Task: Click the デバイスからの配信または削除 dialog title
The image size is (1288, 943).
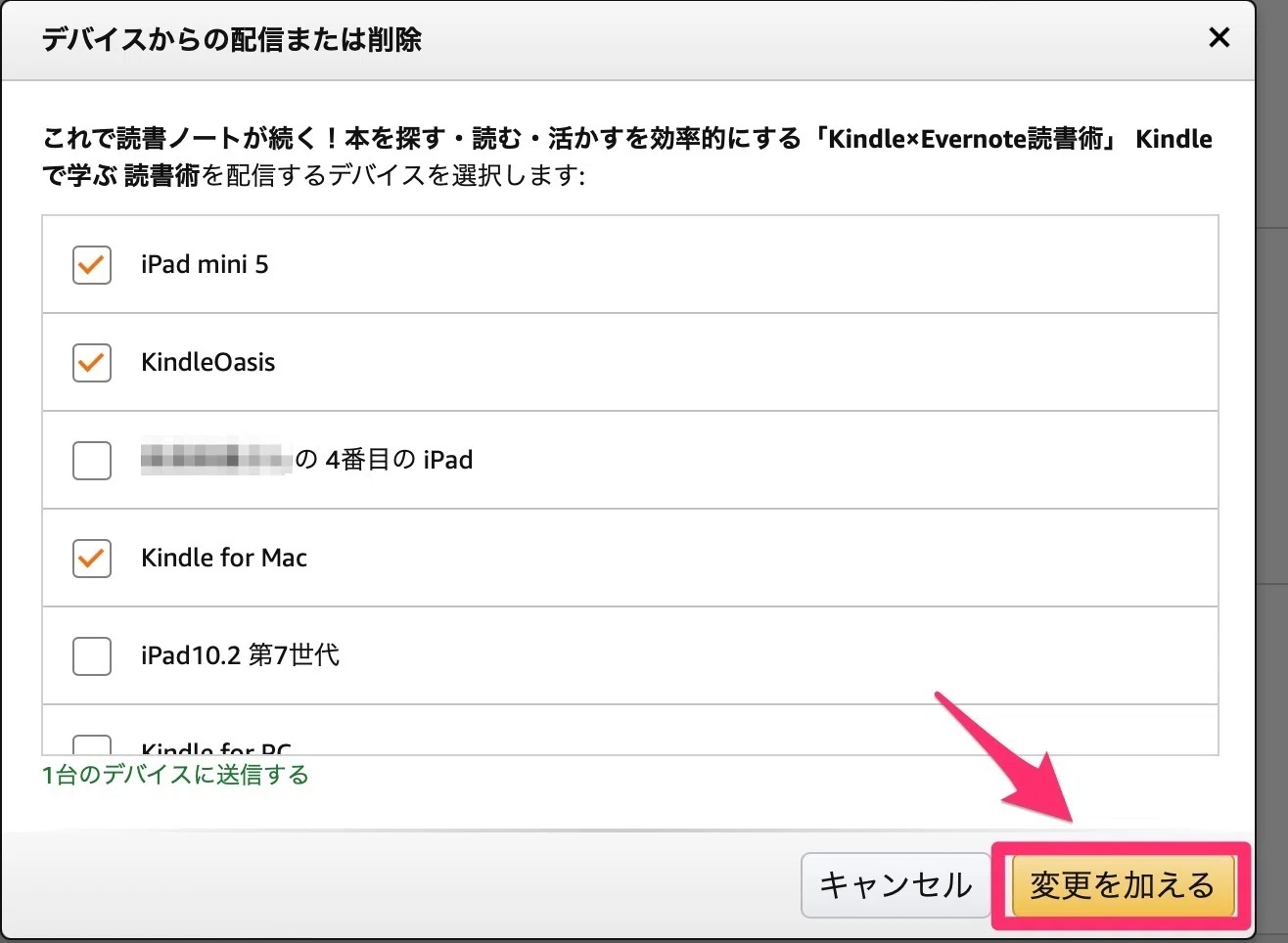Action: (x=232, y=39)
